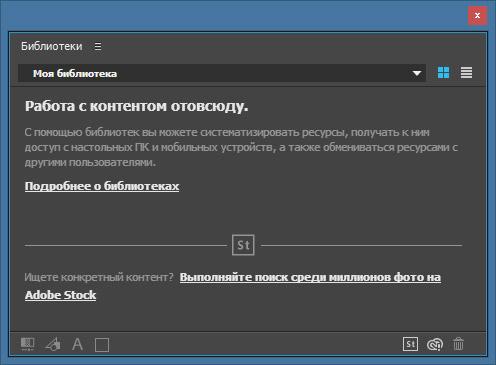Click the heading Работа с контентом отовсюду
This screenshot has height=365, width=496.
pos(136,107)
